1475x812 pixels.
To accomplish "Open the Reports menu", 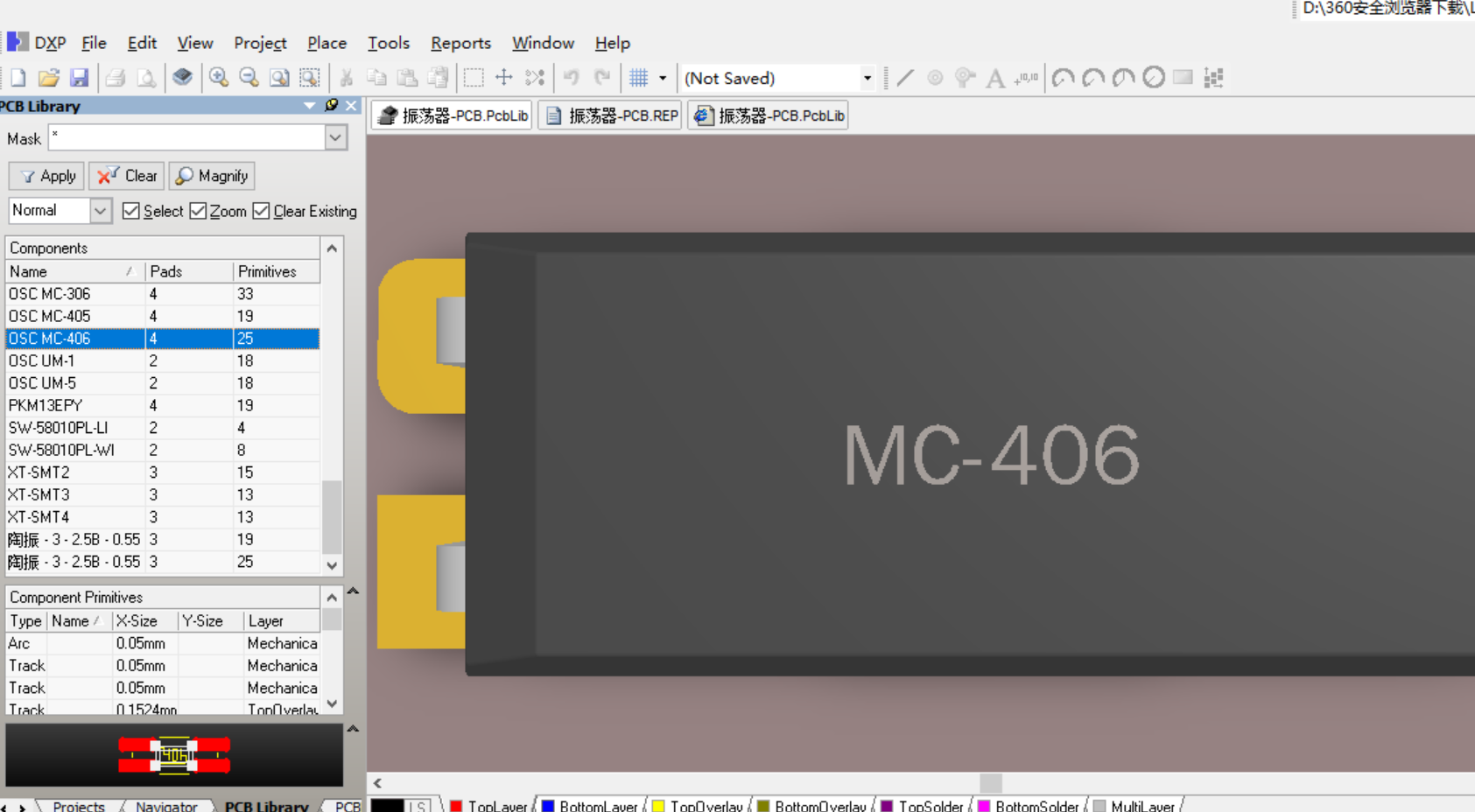I will pos(460,43).
